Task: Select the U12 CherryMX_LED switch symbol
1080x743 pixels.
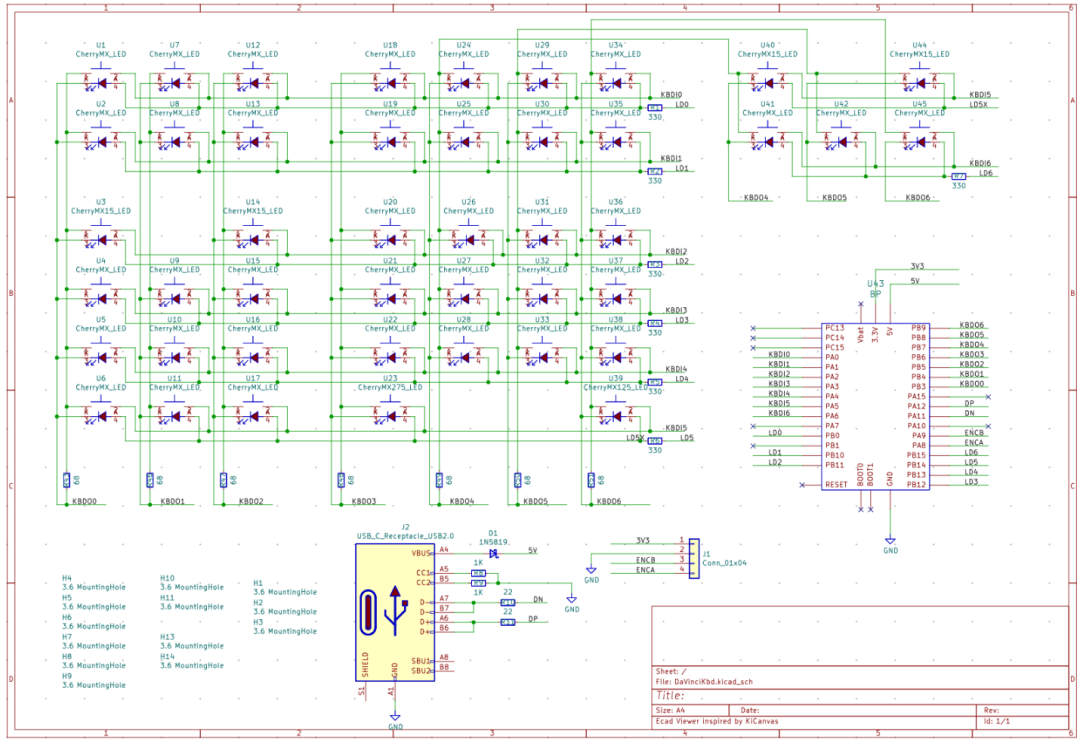Action: click(253, 81)
